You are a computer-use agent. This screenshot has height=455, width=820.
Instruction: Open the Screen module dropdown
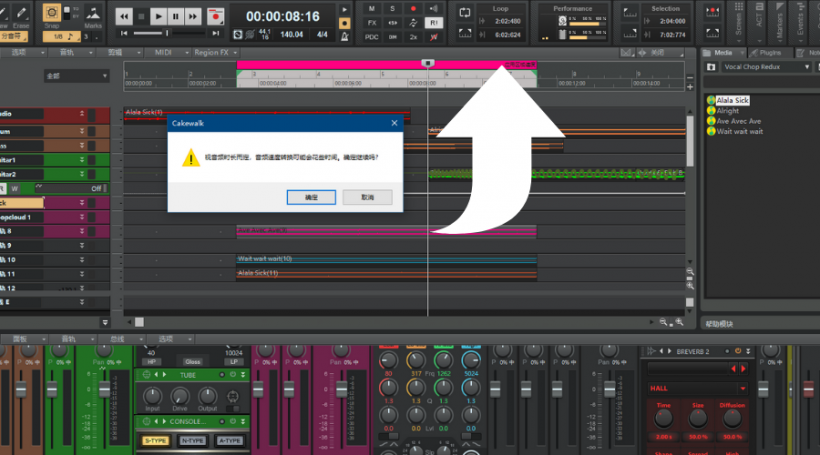pyautogui.click(x=738, y=40)
